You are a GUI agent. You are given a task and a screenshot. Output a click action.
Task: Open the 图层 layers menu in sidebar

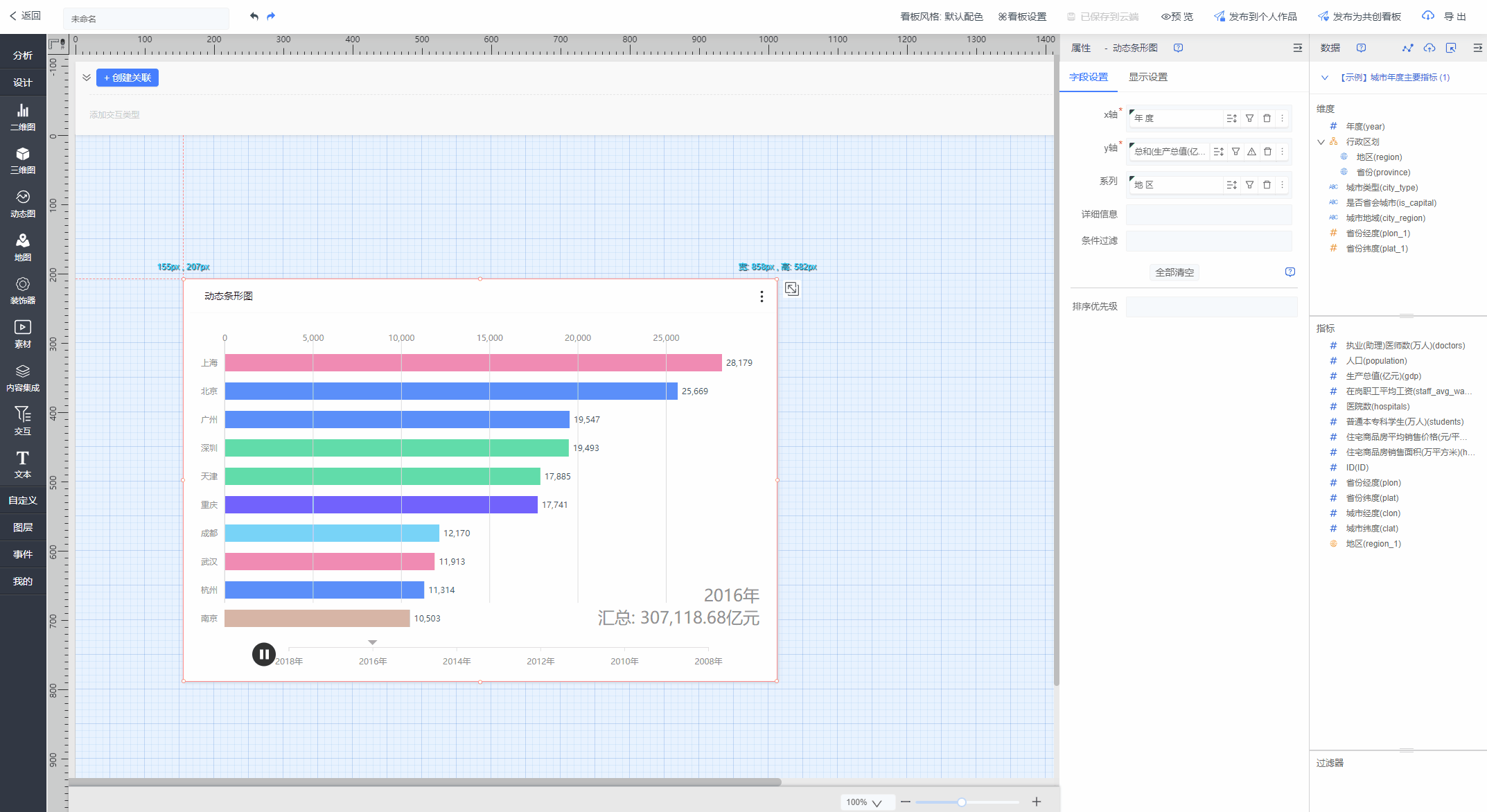pos(23,527)
